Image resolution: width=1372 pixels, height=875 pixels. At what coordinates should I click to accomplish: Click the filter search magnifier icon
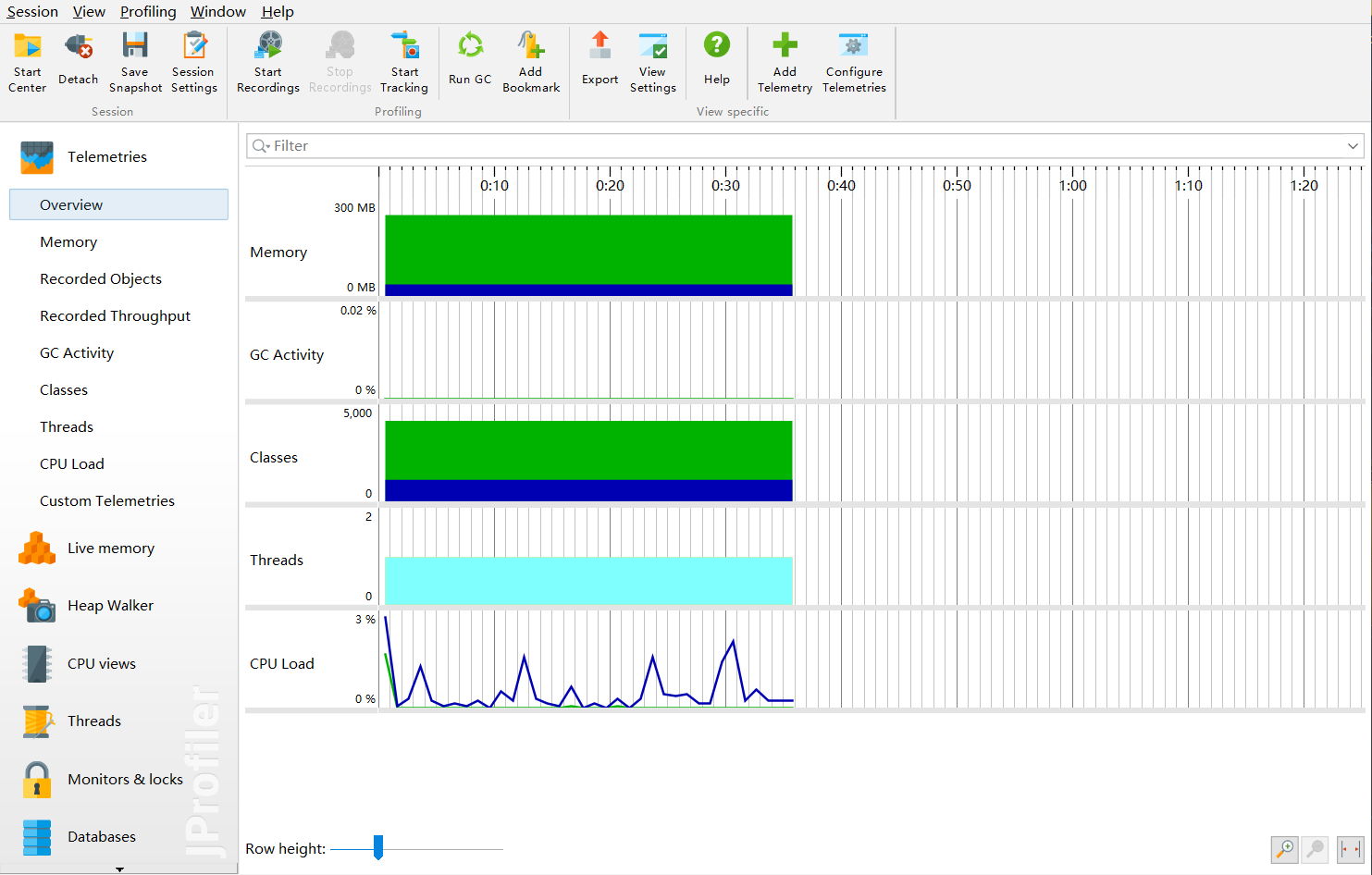(261, 146)
